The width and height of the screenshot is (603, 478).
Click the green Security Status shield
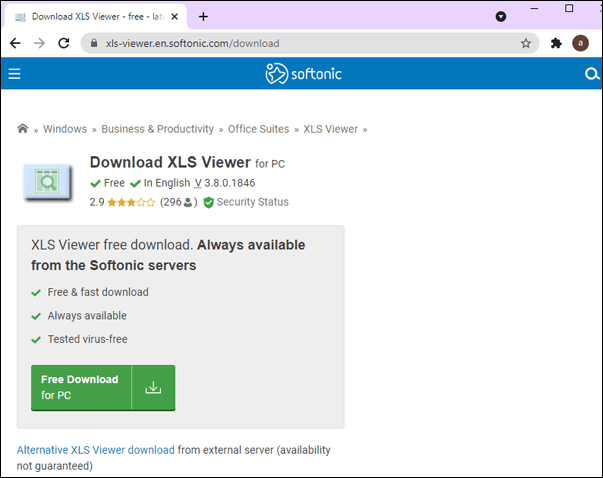[208, 202]
